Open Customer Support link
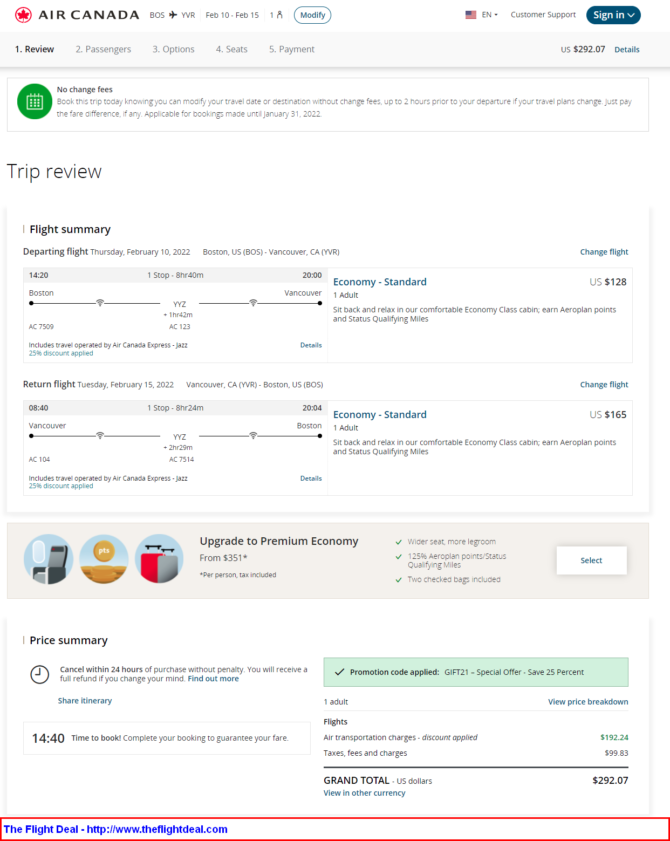Screen dimensions: 670x841 (x=543, y=14)
